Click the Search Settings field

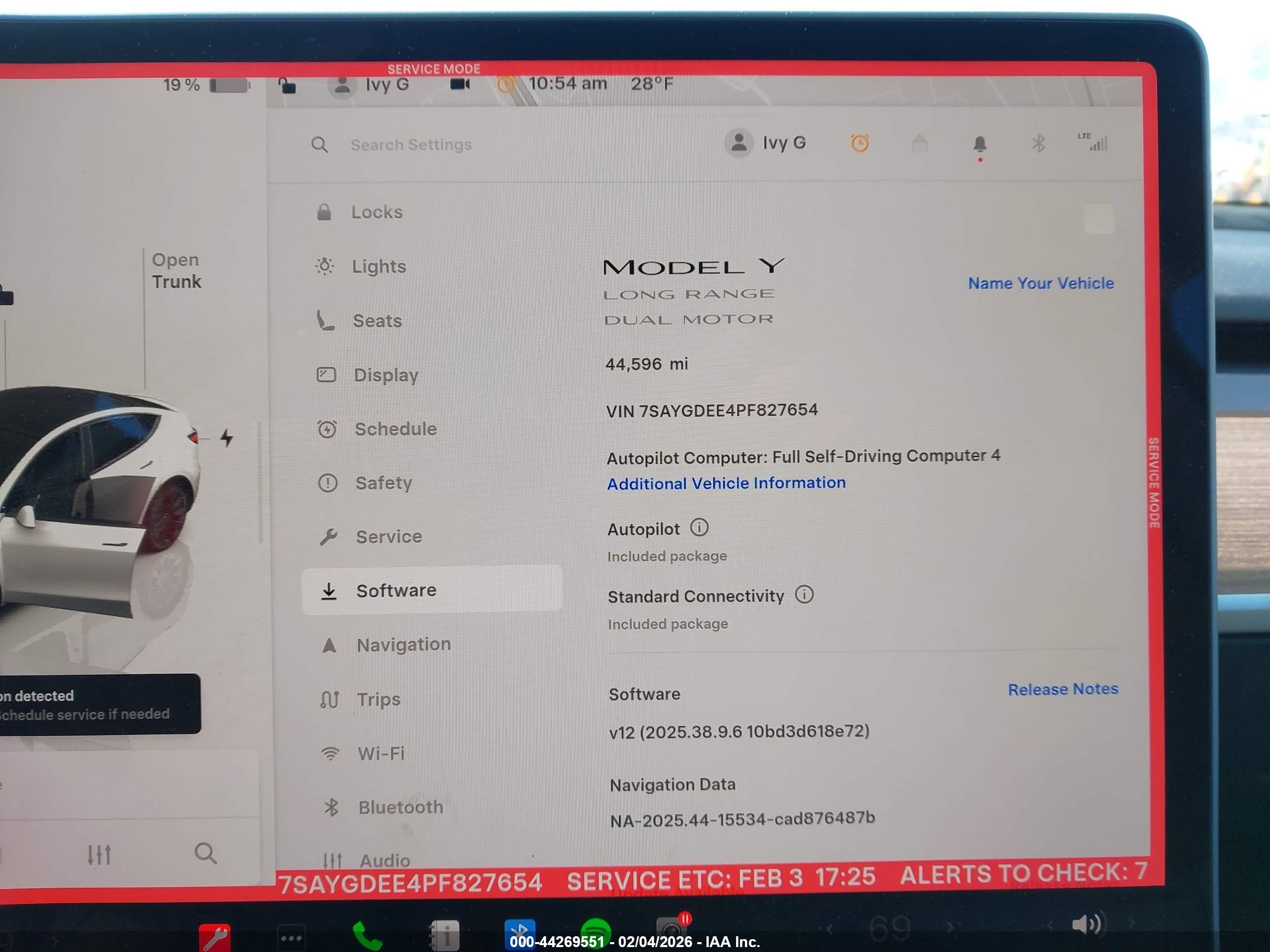click(411, 144)
